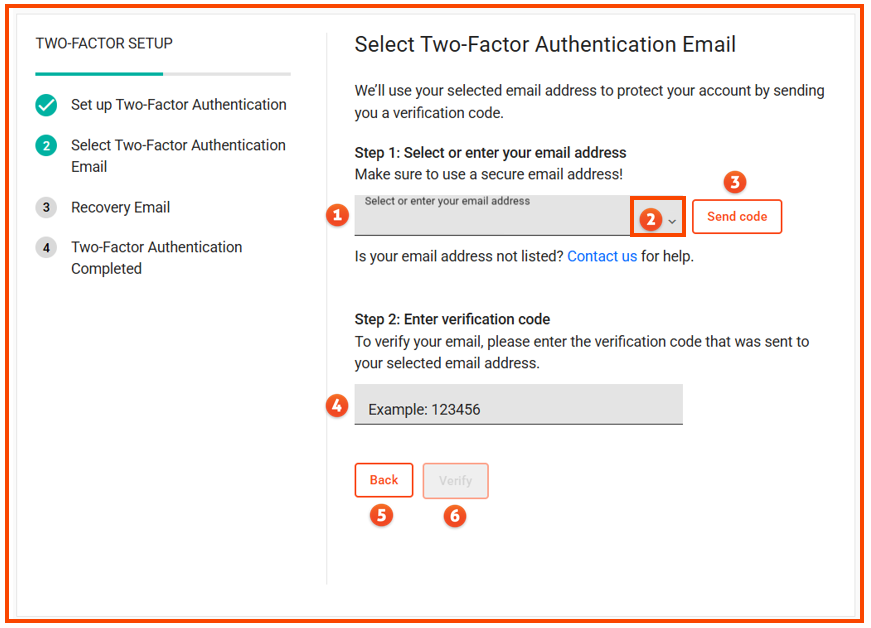The width and height of the screenshot is (871, 628).
Task: Select the teal step 2 circle indicator
Action: (46, 145)
